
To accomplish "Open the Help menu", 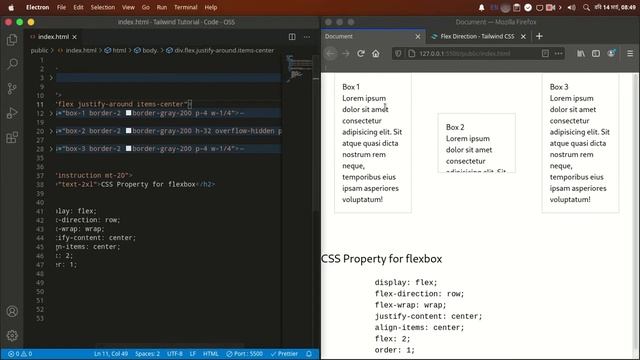I will [x=211, y=7].
